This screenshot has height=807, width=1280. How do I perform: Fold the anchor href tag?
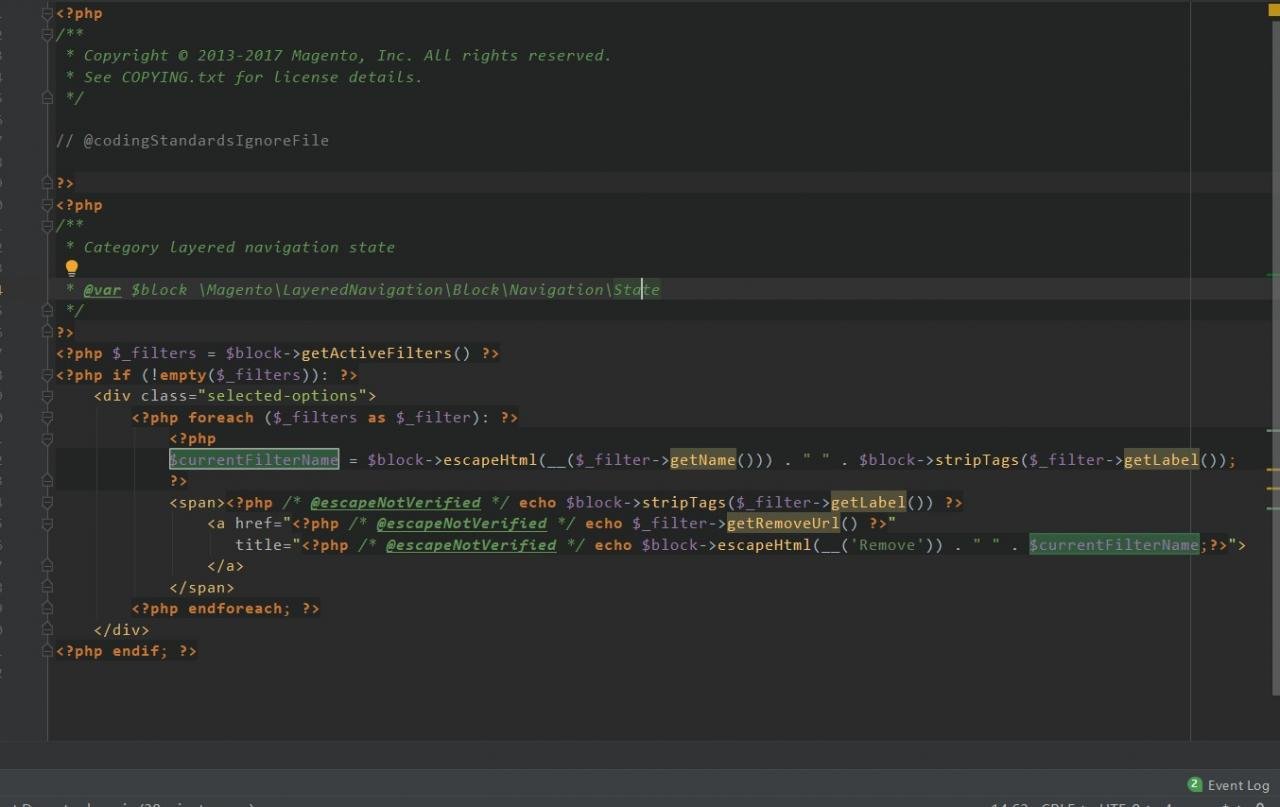(47, 524)
